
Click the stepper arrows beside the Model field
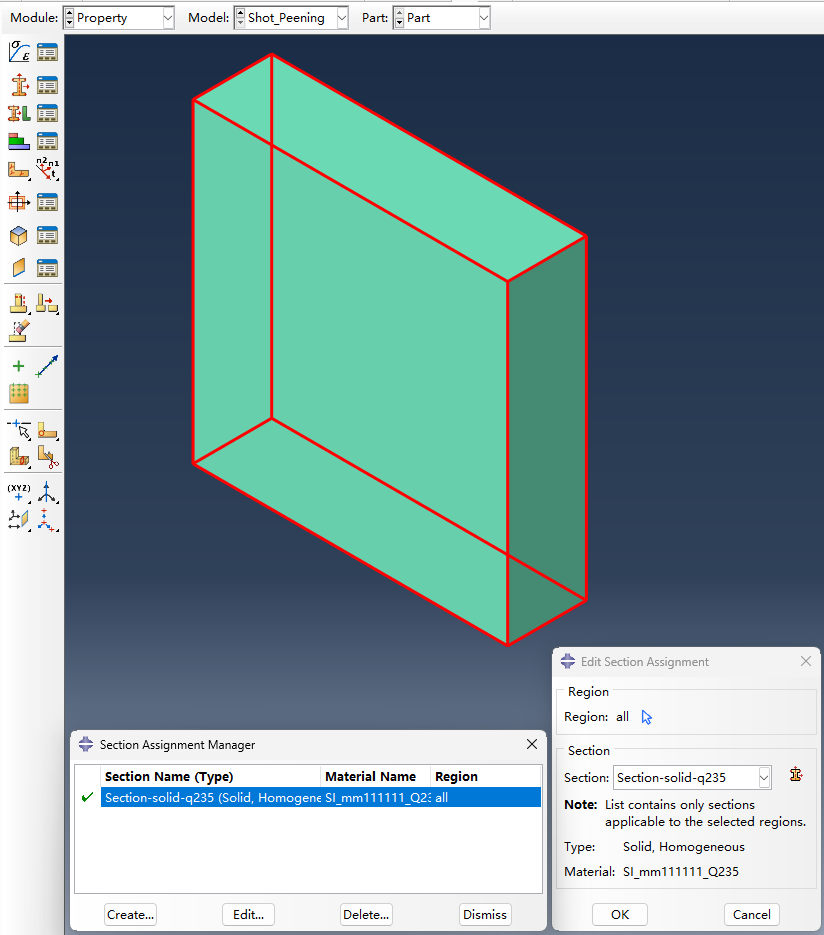[x=240, y=18]
